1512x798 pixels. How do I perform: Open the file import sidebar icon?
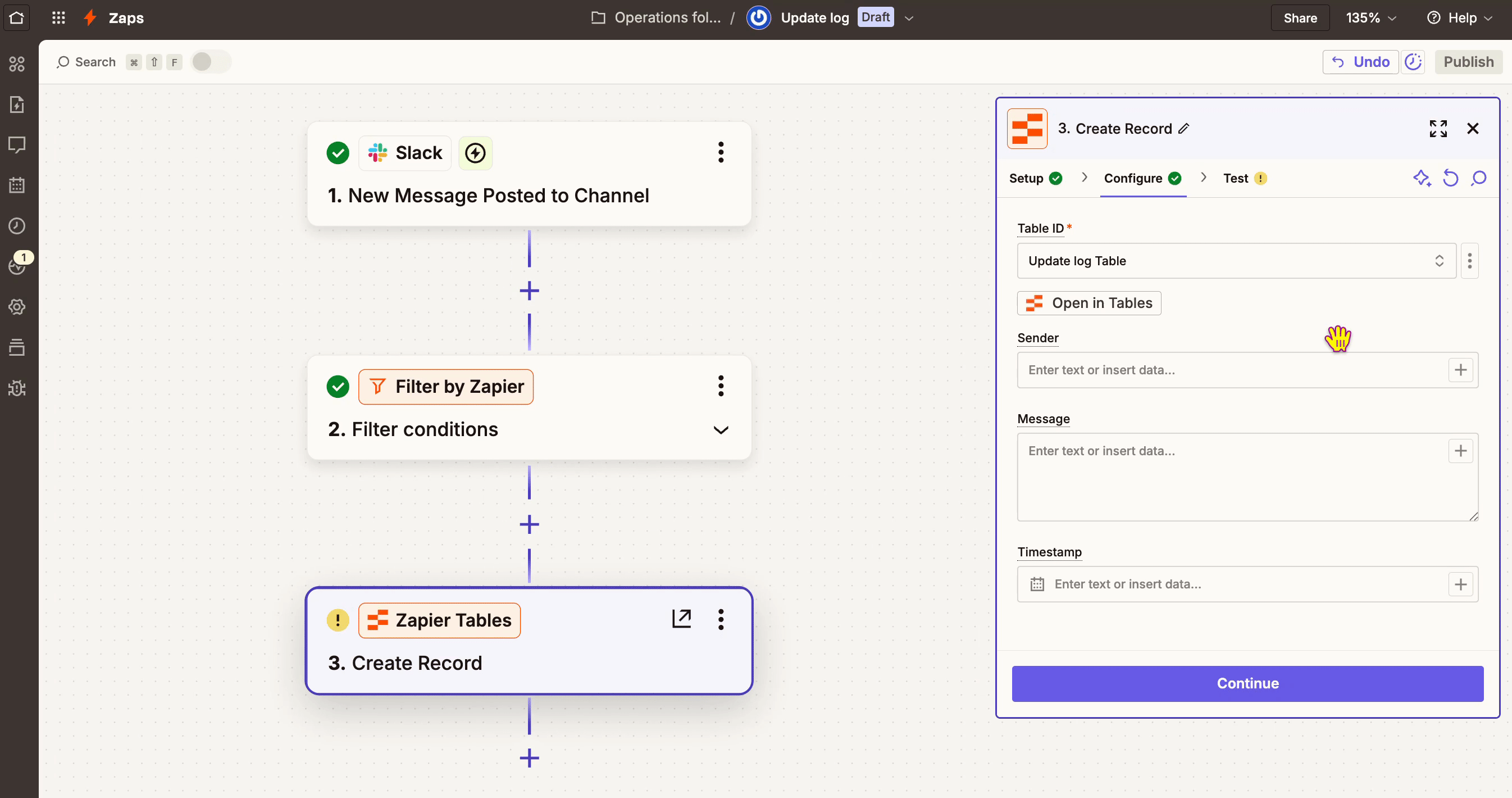17,105
